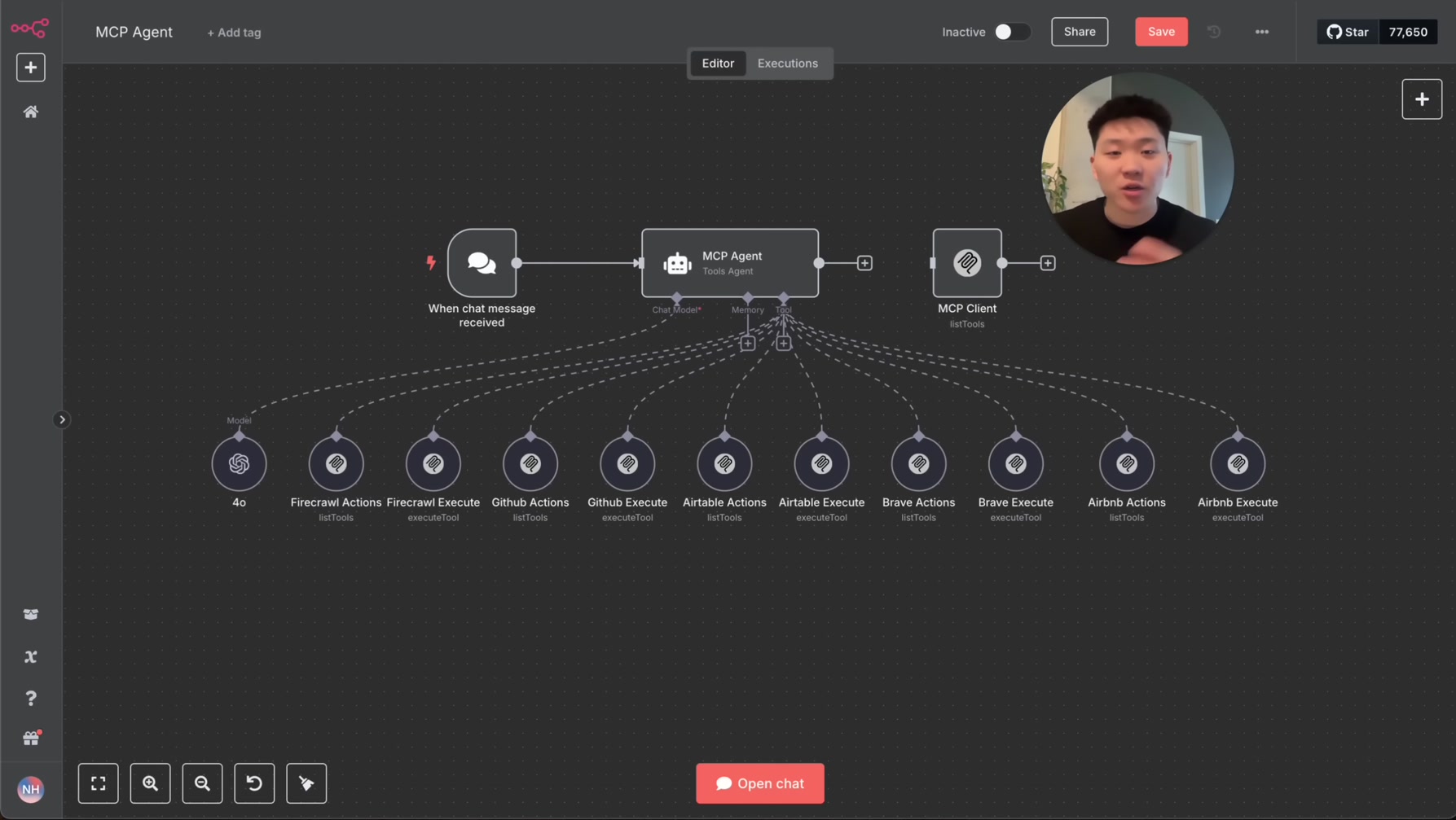Screen dimensions: 1456x820
Task: Add a Memory sub-node with plus
Action: click(748, 344)
